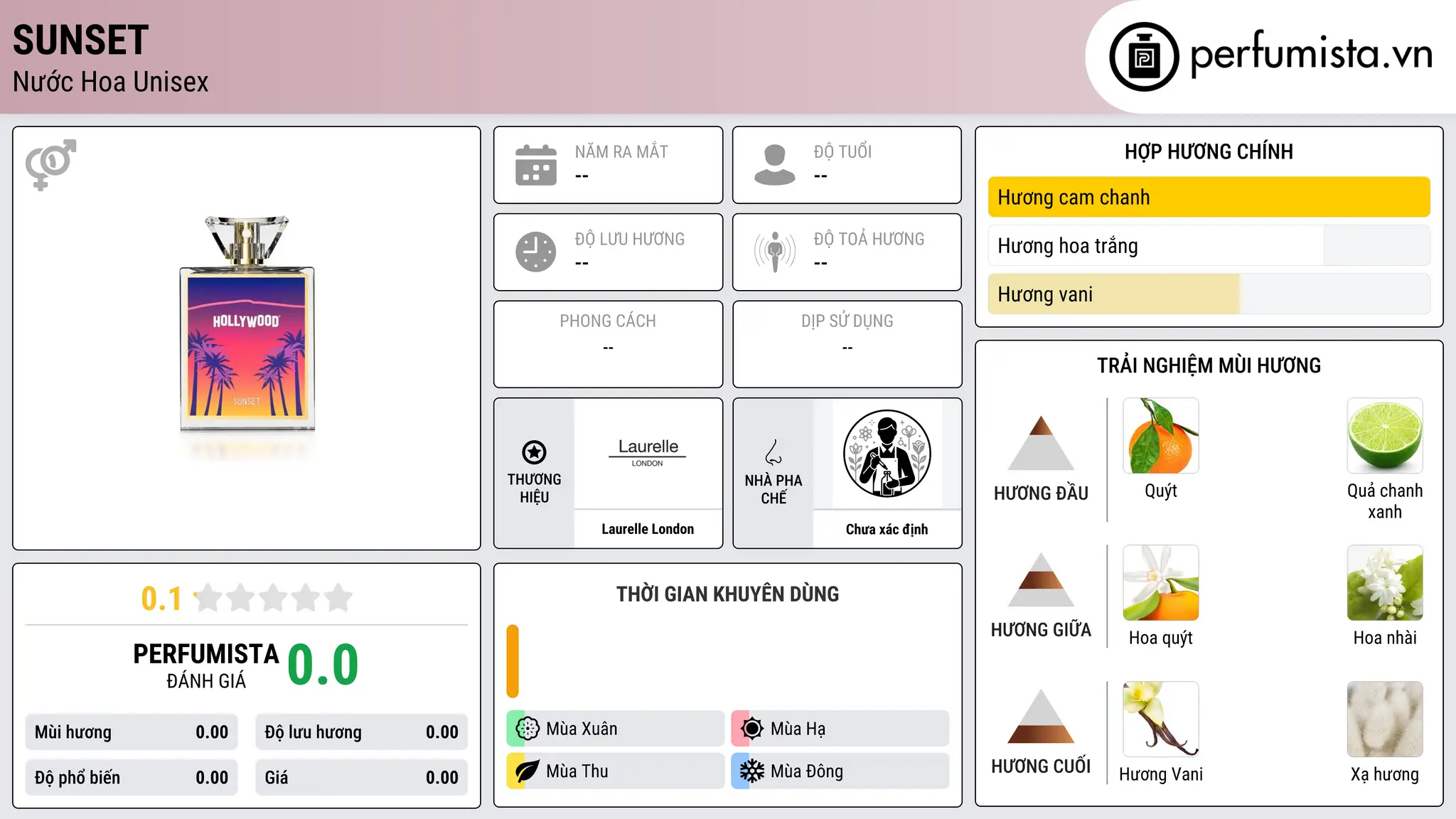Image resolution: width=1456 pixels, height=819 pixels.
Task: Click the flower icon for Mùa Xuân
Action: (x=528, y=729)
